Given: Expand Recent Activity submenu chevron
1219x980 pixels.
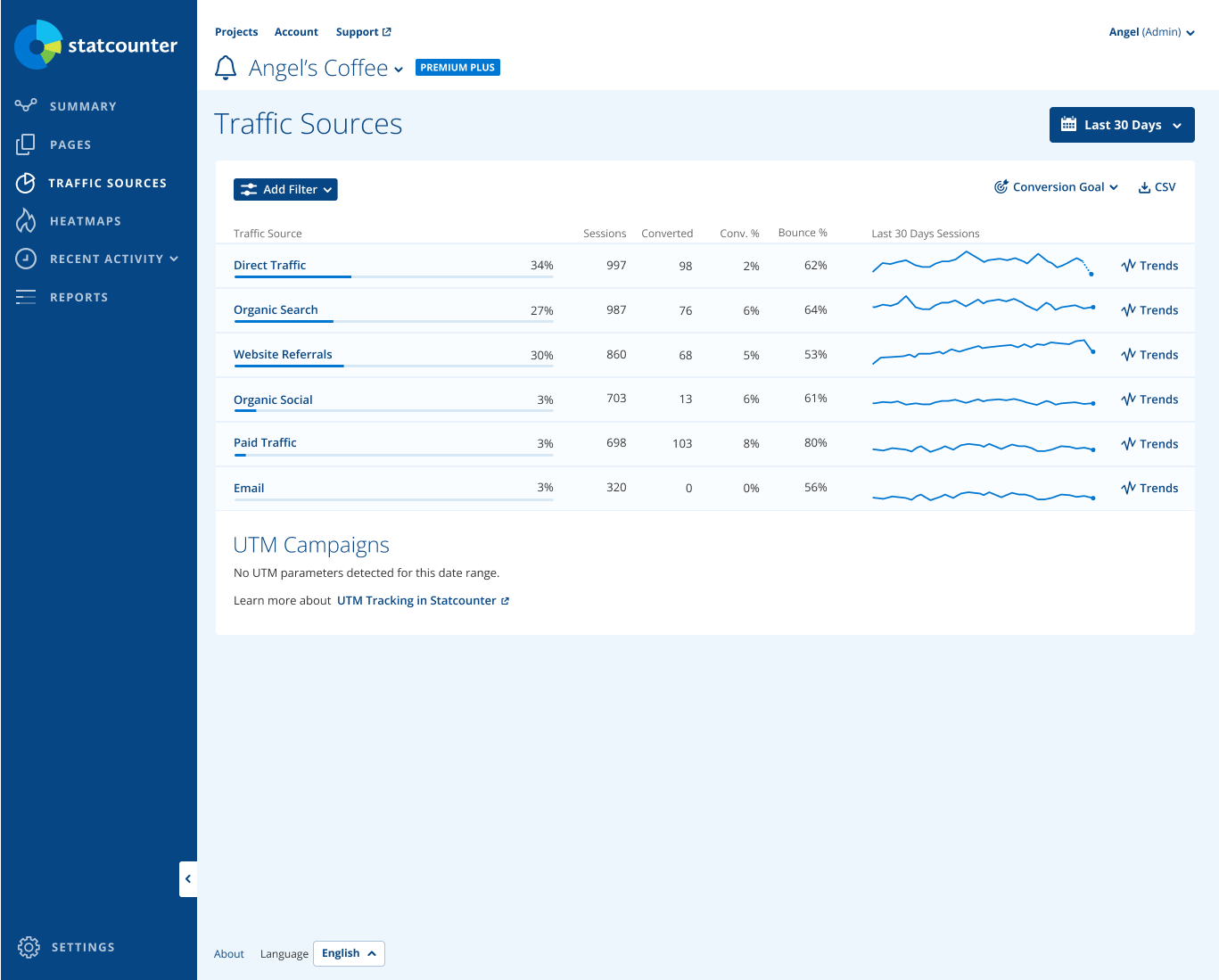Looking at the screenshot, I should [x=174, y=259].
